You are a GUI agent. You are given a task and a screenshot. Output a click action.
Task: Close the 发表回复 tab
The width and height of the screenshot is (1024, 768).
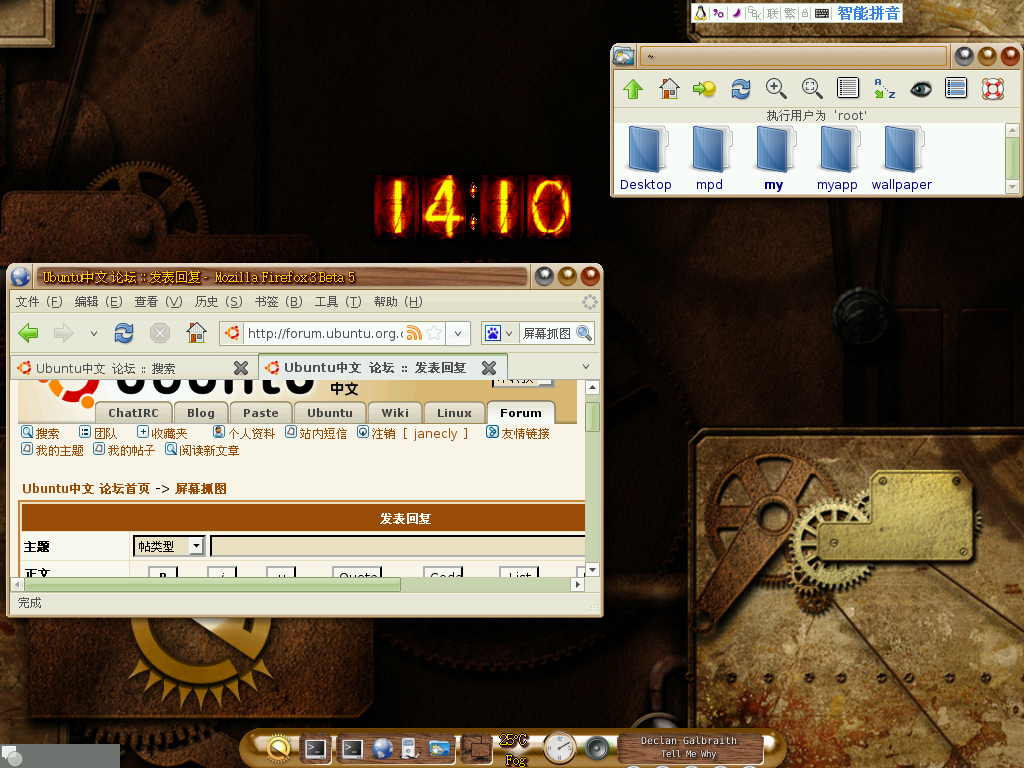coord(488,368)
